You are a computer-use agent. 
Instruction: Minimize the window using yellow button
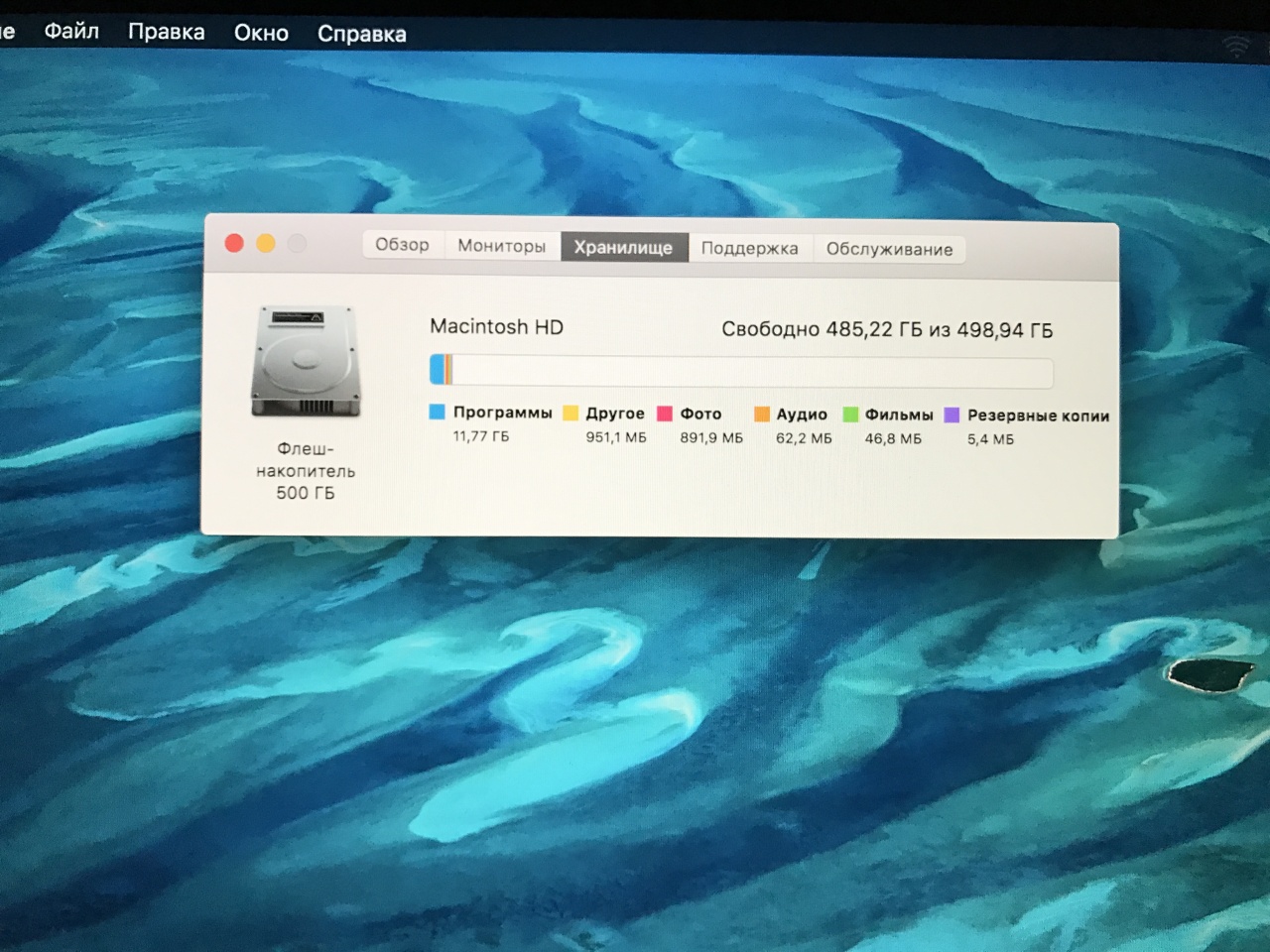coord(266,243)
